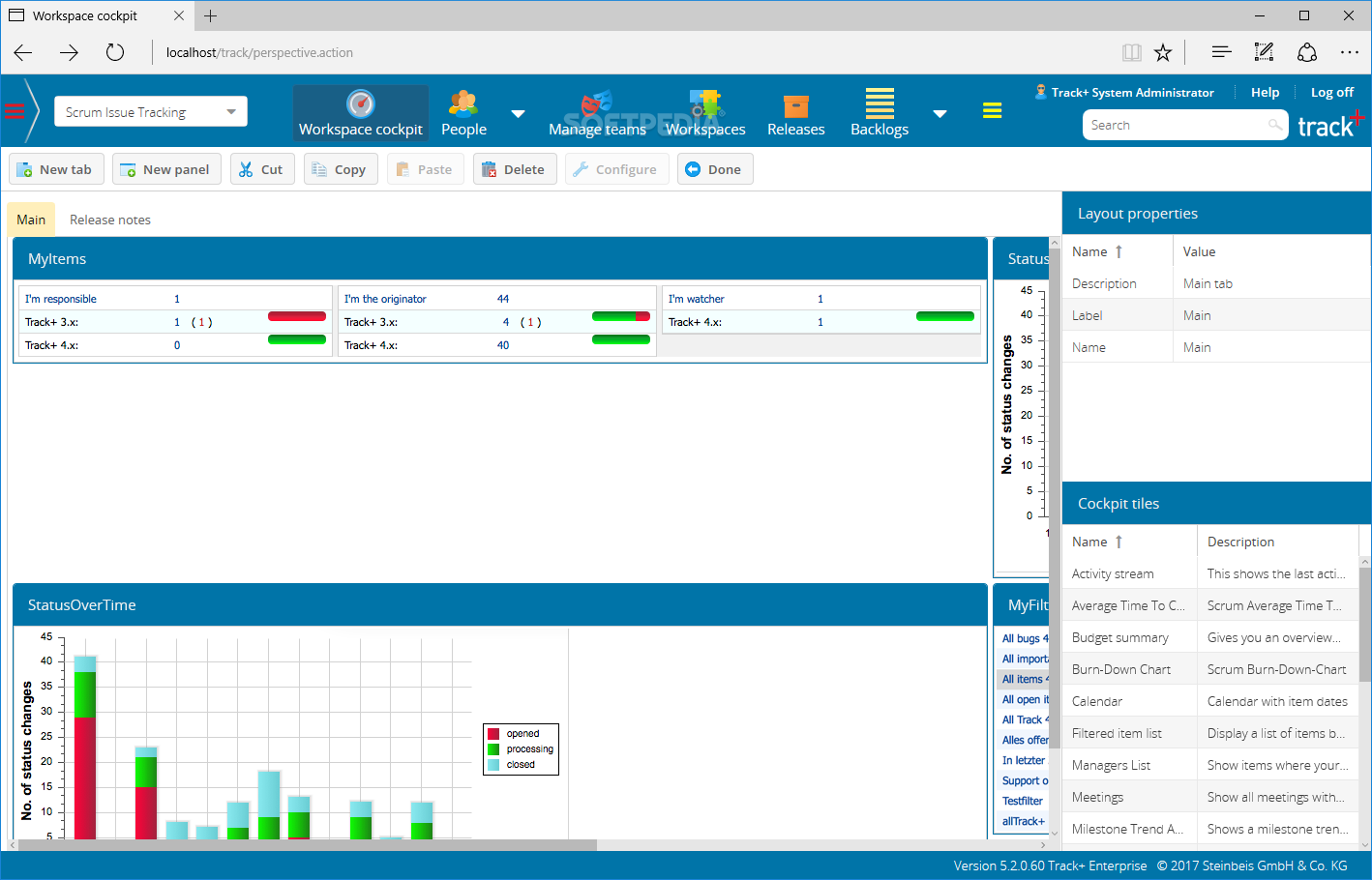Click the Copy button

[x=341, y=169]
